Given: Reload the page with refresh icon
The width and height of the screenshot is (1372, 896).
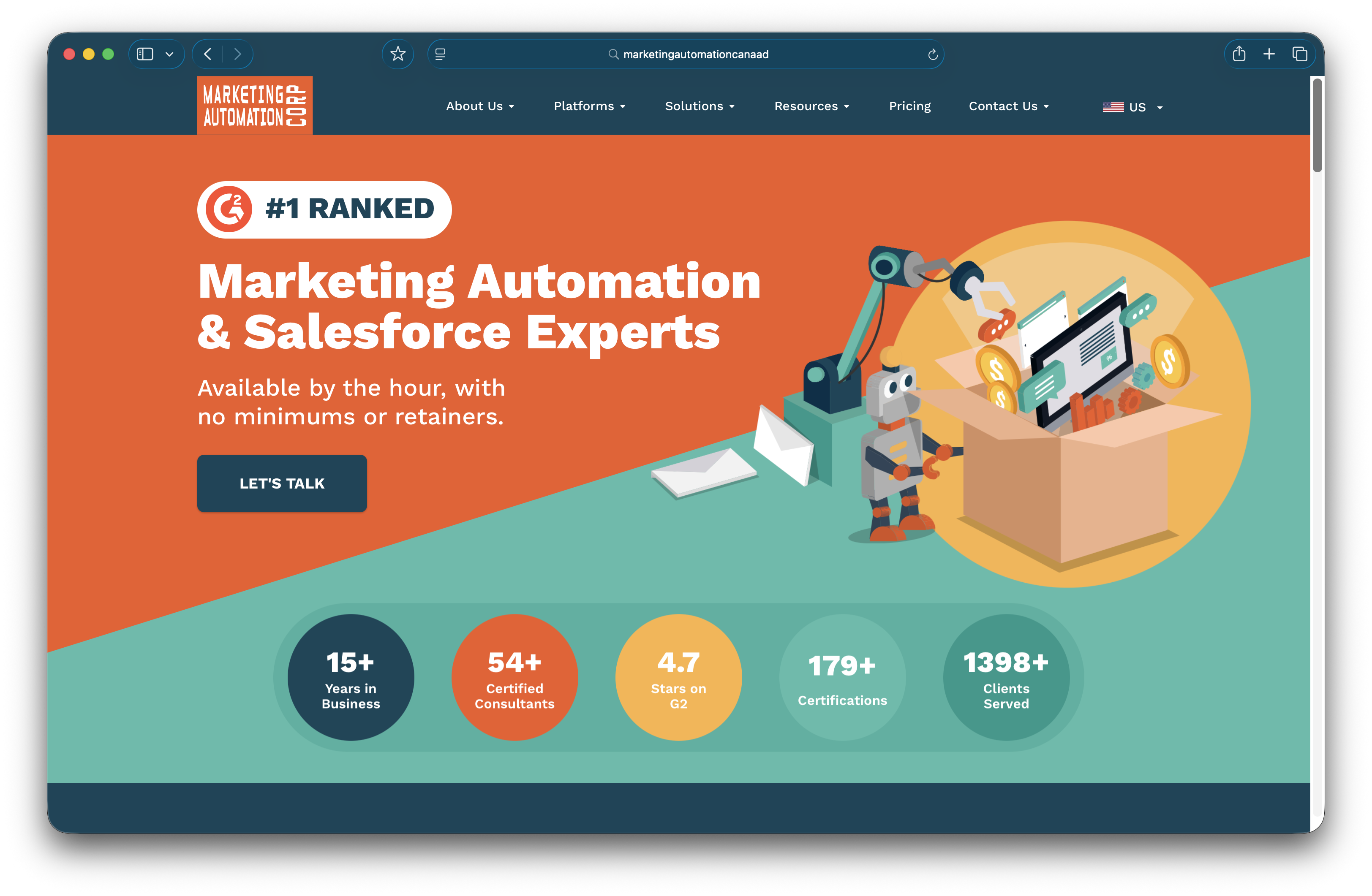Looking at the screenshot, I should [x=932, y=54].
